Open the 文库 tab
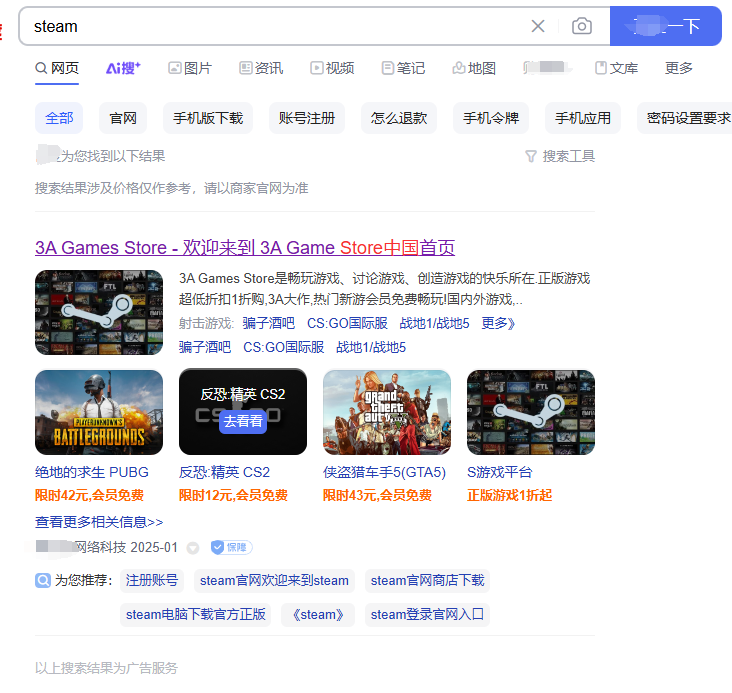Viewport: 732px width, 693px height. coord(616,68)
